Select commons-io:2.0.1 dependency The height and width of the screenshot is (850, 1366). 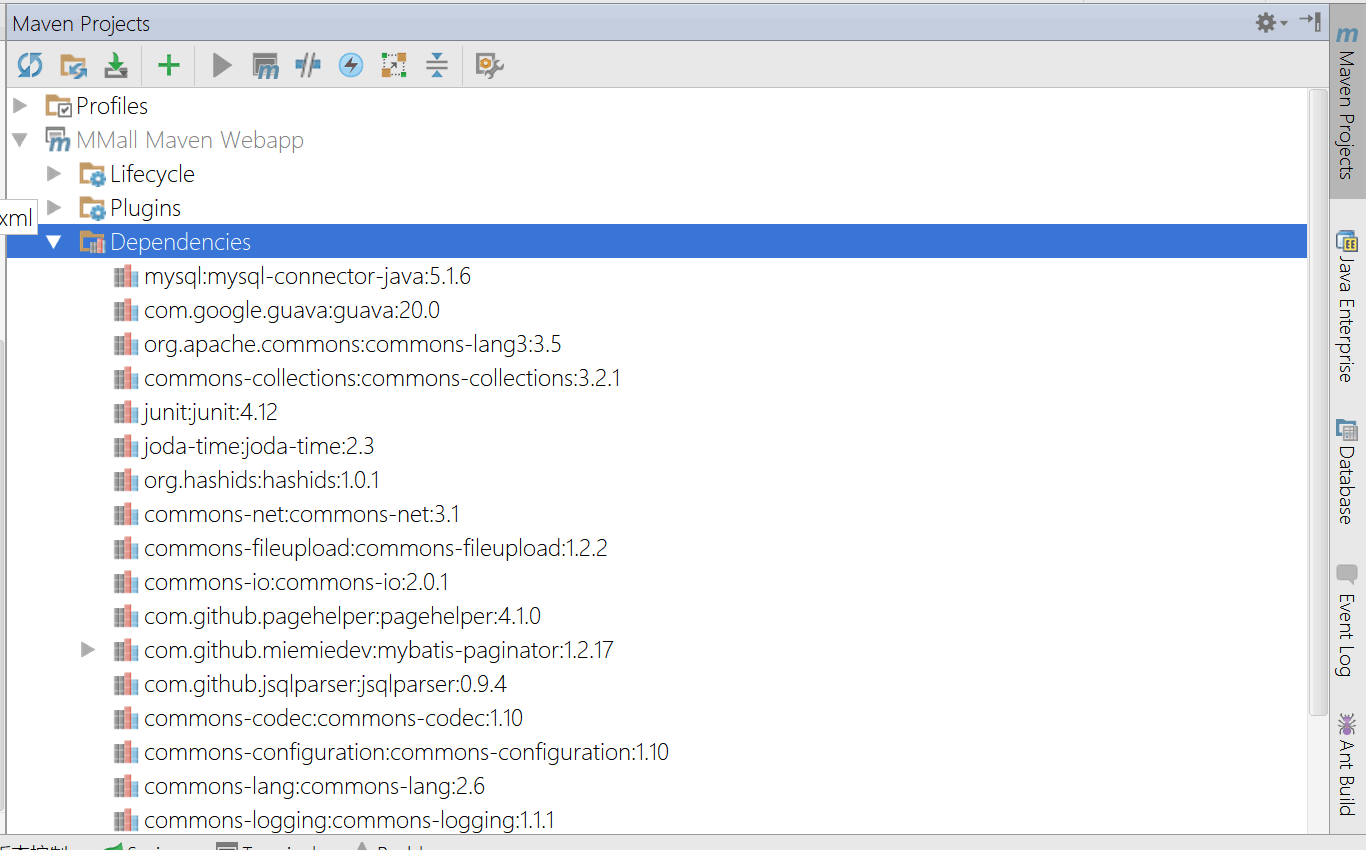[296, 582]
